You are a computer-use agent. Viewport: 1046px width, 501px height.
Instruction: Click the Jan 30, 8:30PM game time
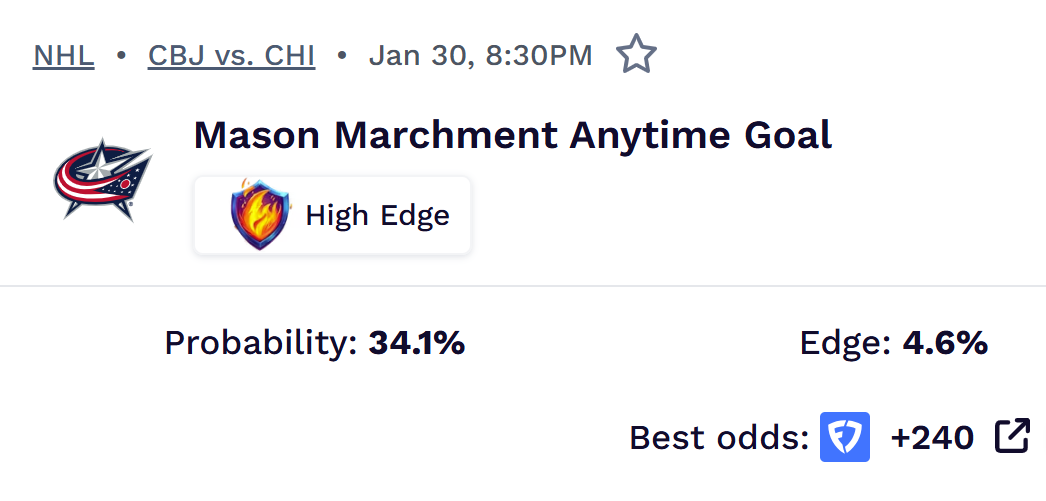[480, 56]
